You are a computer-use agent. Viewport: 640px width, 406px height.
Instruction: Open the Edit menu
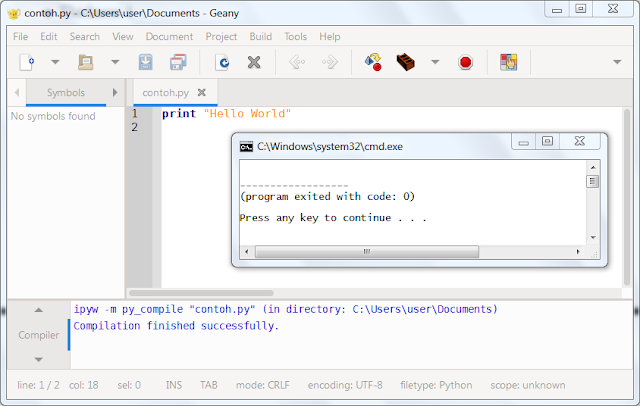click(x=49, y=37)
